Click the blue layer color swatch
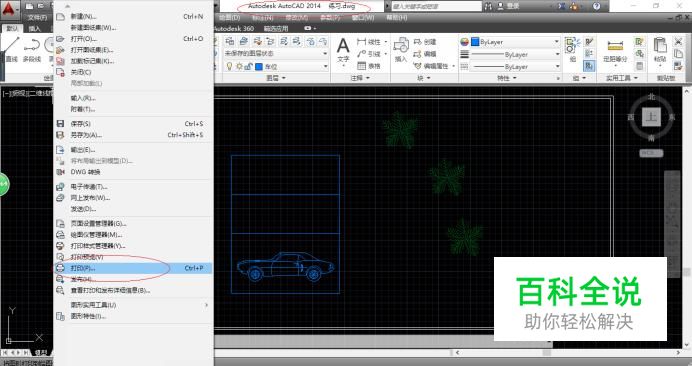The height and width of the screenshot is (366, 692). tap(259, 67)
